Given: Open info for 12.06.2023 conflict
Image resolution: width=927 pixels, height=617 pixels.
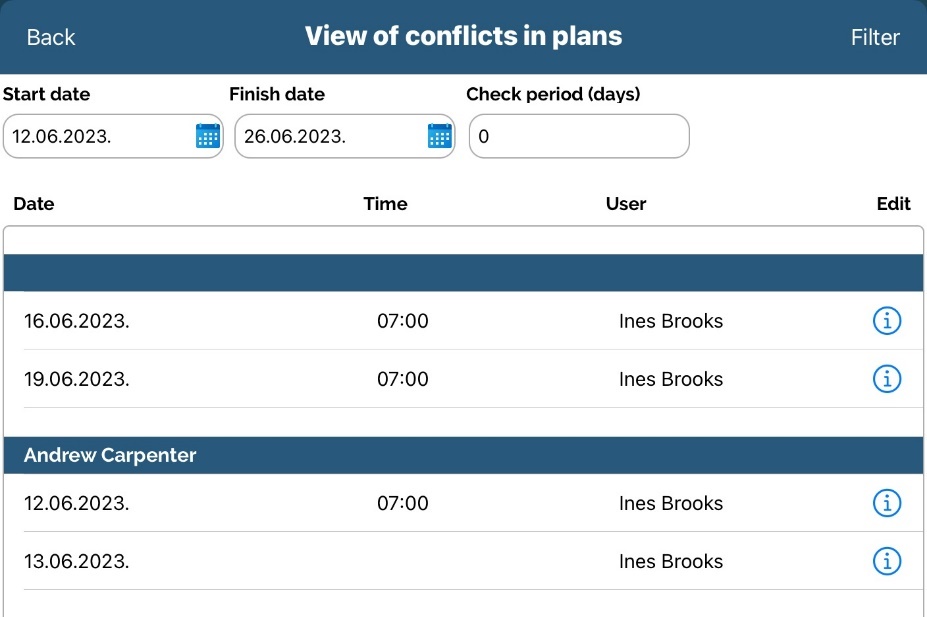Looking at the screenshot, I should point(887,503).
